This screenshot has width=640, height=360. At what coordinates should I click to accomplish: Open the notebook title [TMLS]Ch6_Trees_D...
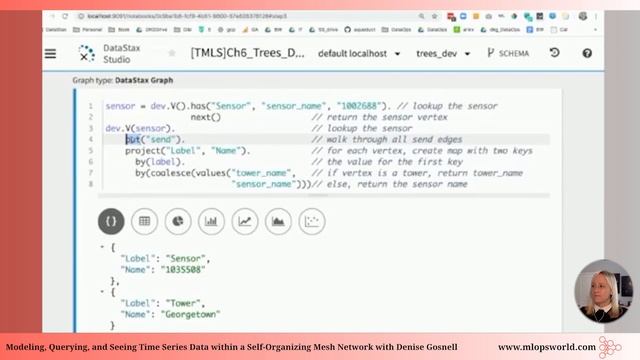point(247,53)
